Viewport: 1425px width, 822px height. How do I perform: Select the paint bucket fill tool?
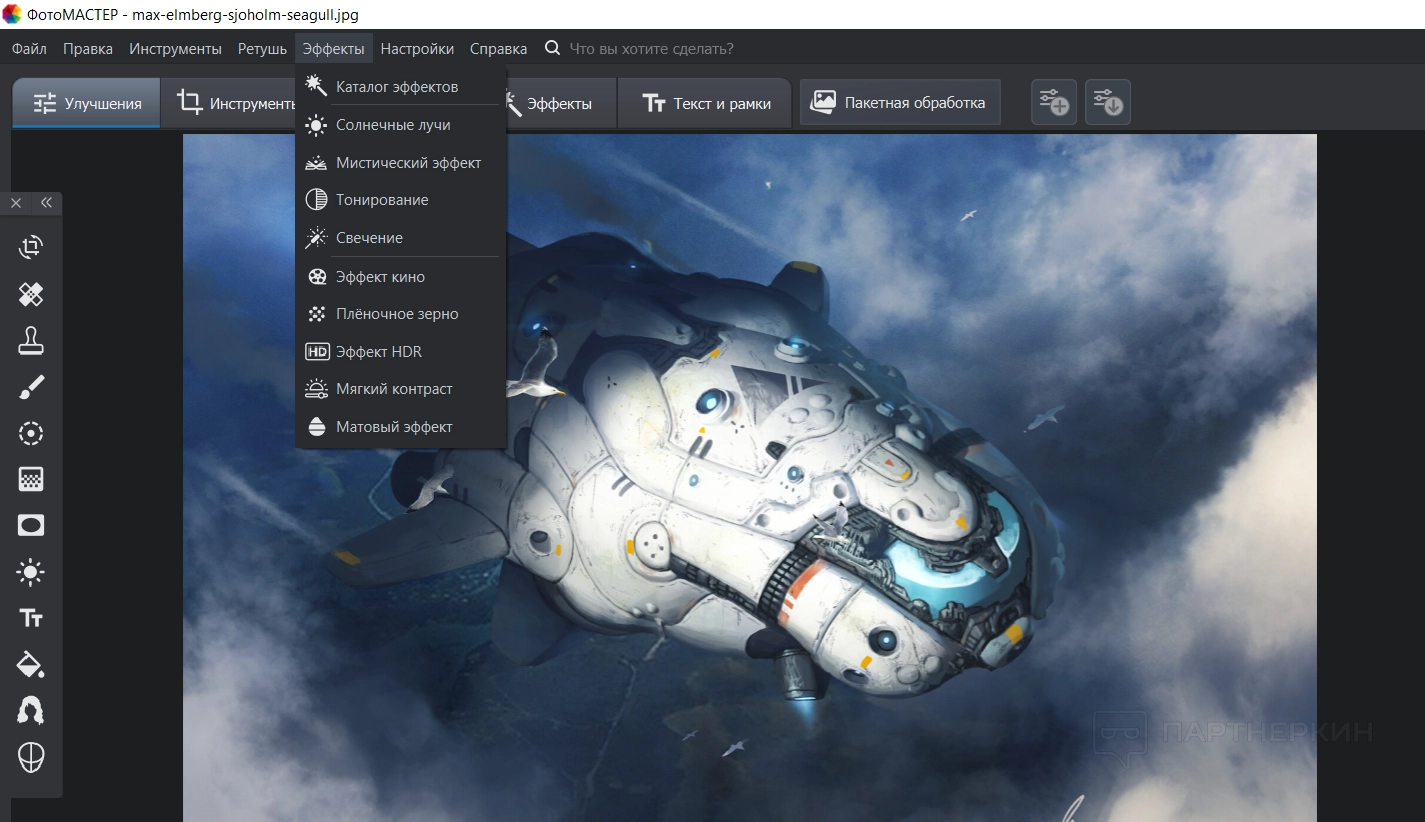31,664
